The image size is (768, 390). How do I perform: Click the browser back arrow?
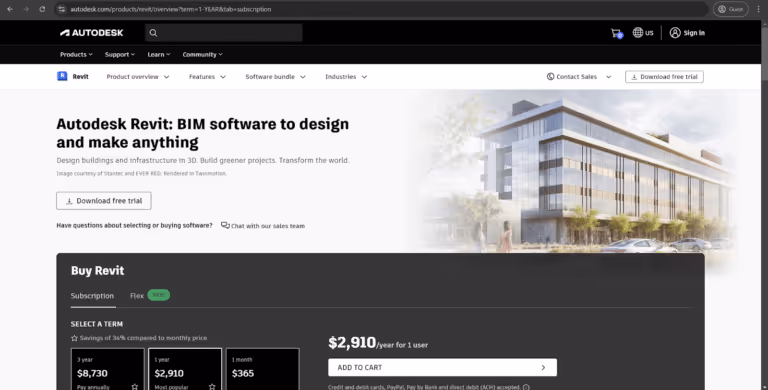(10, 9)
